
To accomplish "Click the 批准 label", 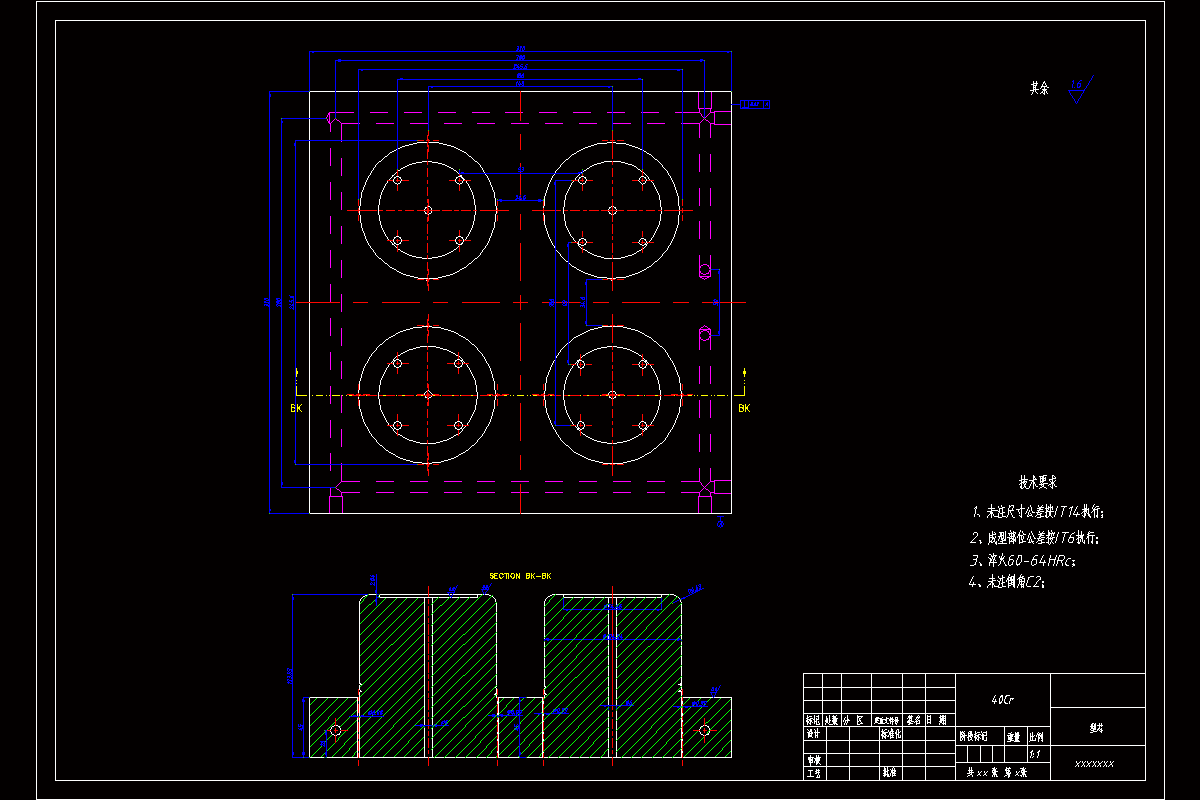I will click(888, 773).
